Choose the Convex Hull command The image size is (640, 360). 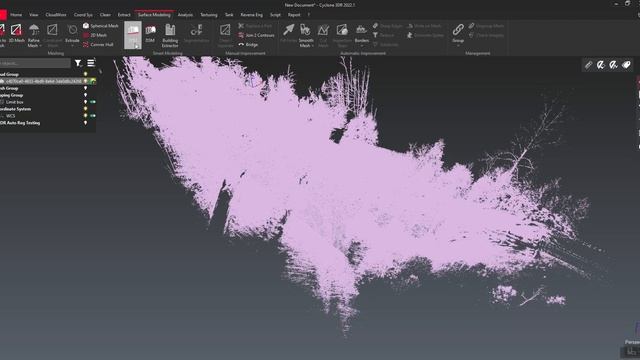(98, 44)
